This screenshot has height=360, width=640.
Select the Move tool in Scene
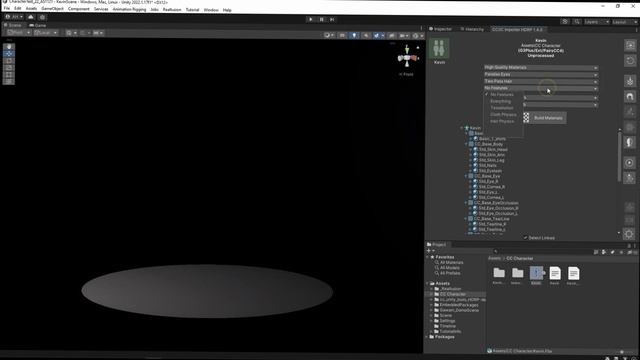tap(9, 53)
